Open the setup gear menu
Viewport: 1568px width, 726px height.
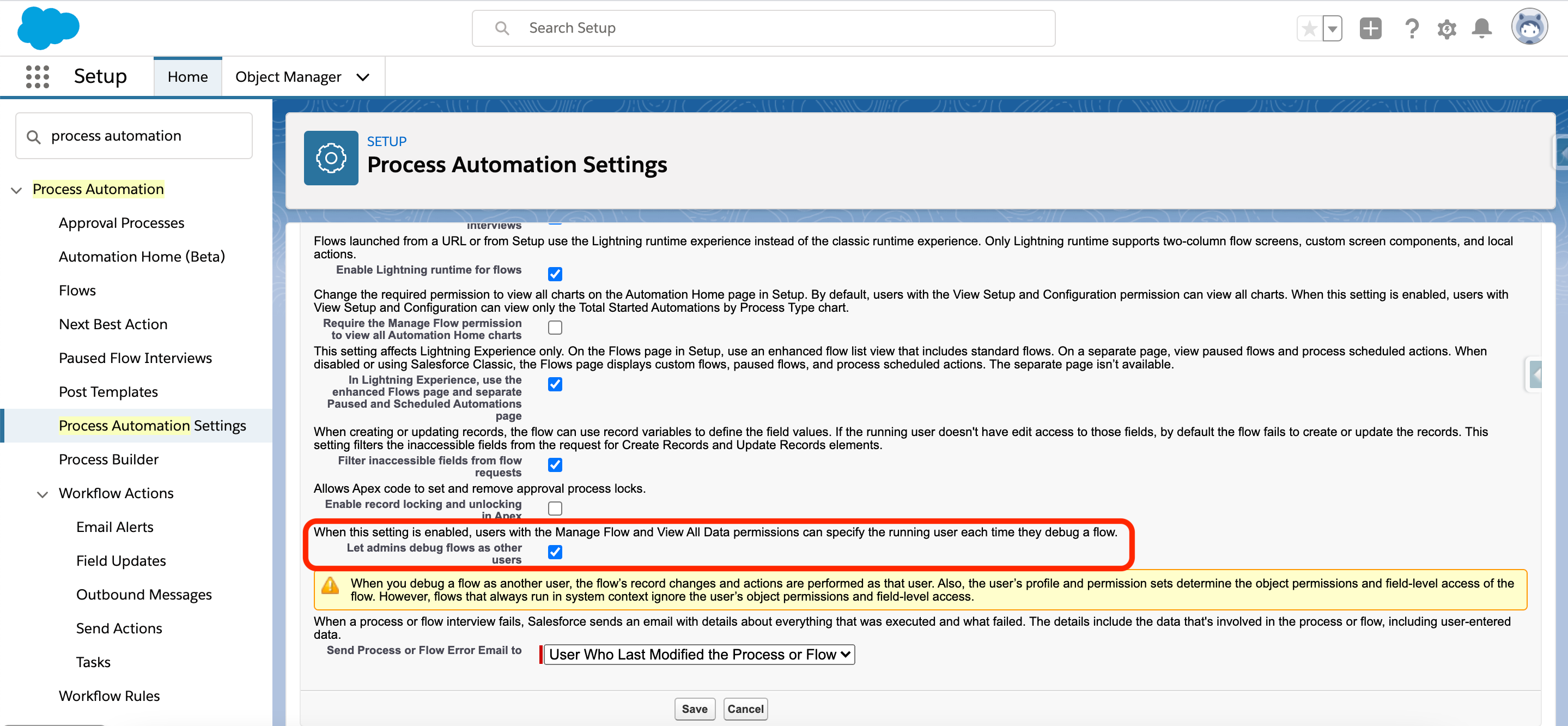1447,29
